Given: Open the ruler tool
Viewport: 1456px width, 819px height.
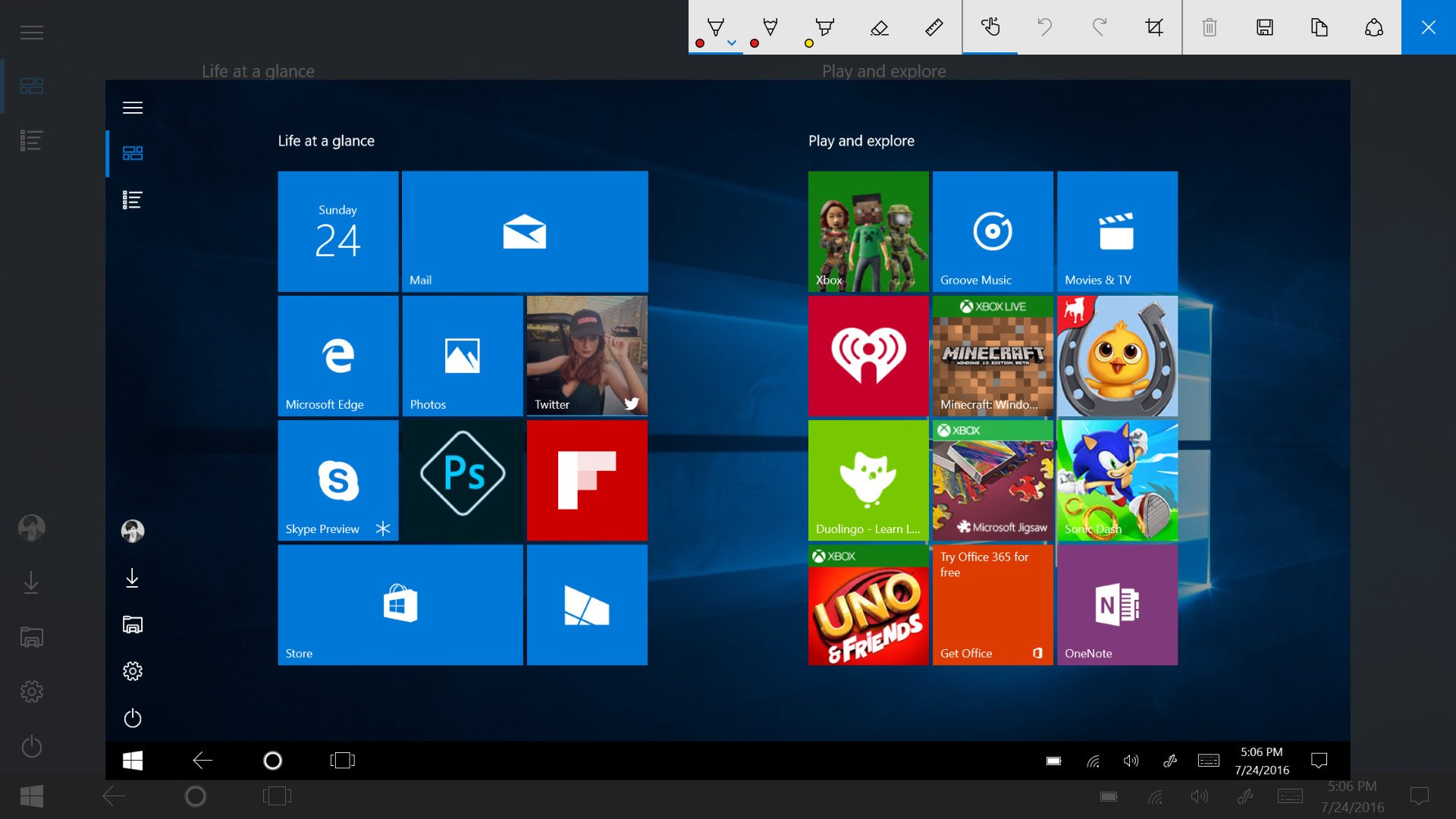Looking at the screenshot, I should [x=934, y=27].
